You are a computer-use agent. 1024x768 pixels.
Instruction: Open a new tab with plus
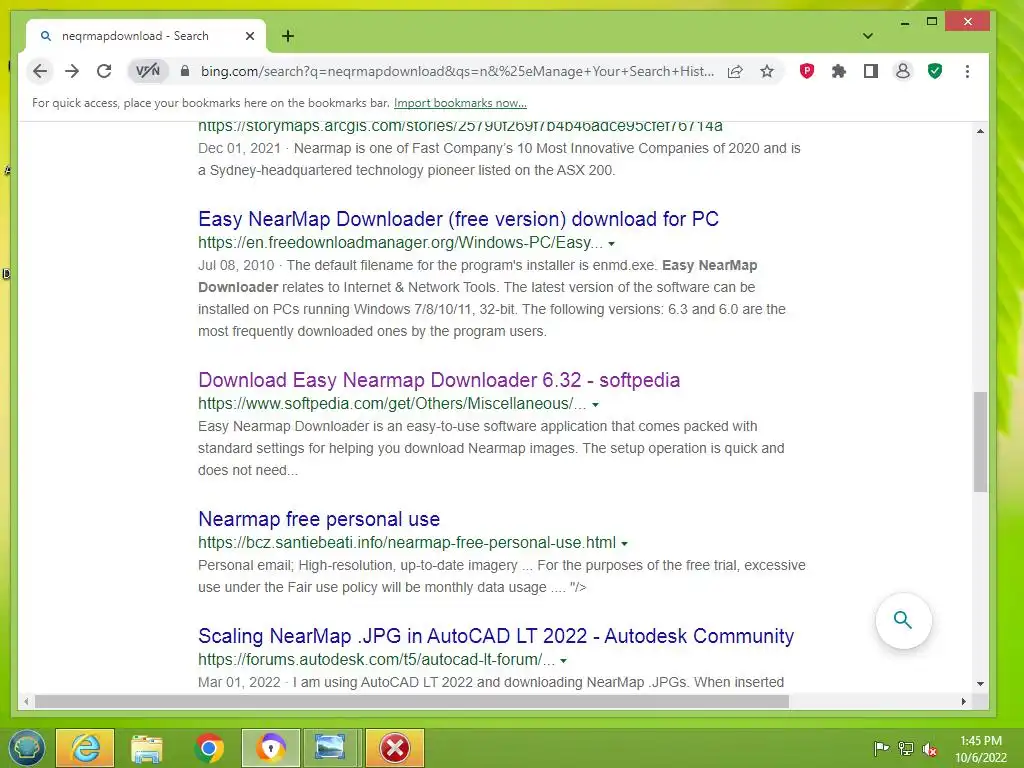288,36
